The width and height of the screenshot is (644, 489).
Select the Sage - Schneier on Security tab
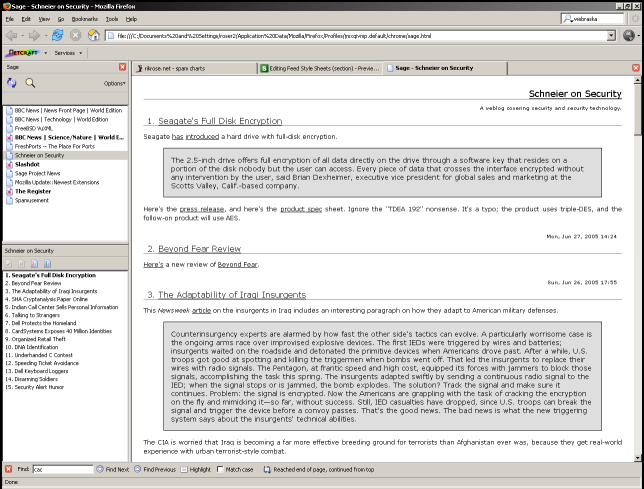(x=445, y=68)
